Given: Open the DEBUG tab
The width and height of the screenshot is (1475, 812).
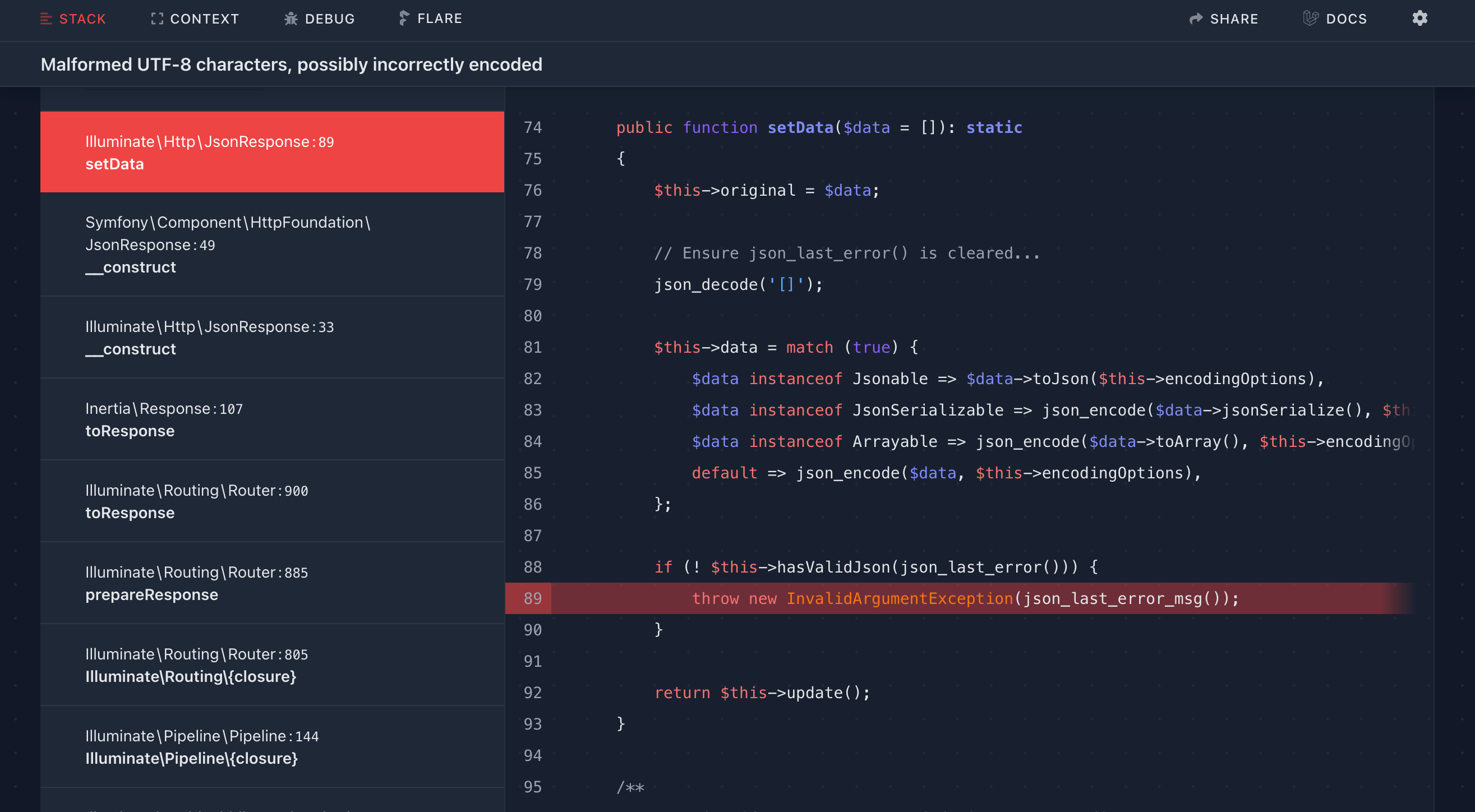Looking at the screenshot, I should [330, 19].
